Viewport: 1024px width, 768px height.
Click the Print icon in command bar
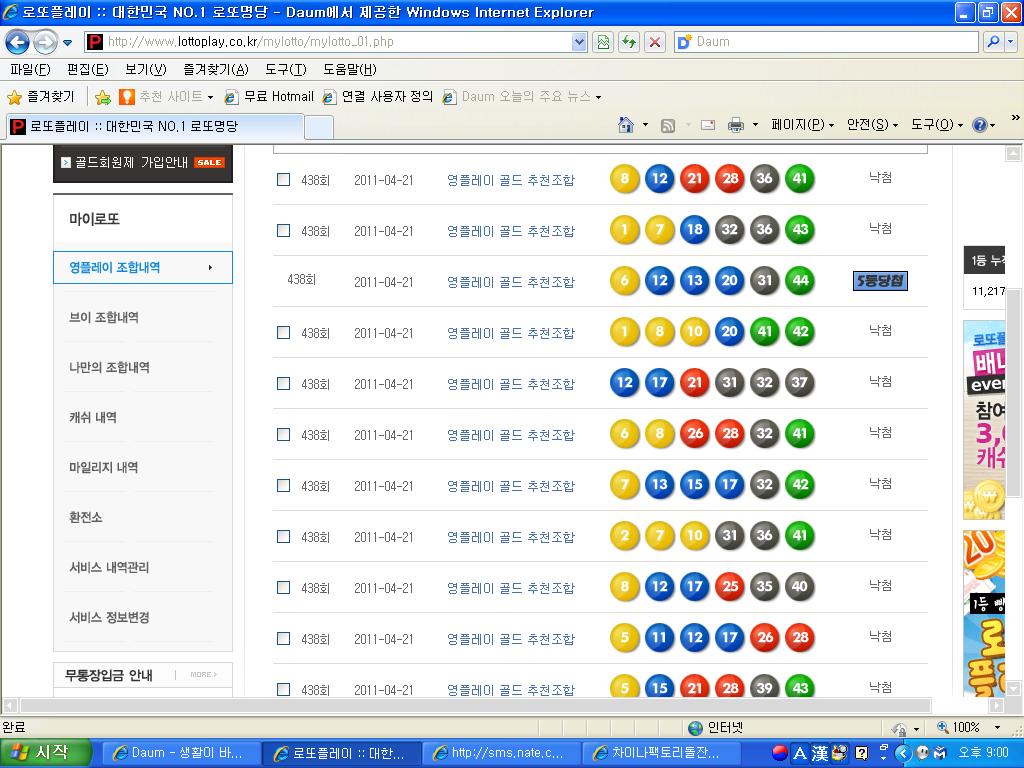click(736, 125)
